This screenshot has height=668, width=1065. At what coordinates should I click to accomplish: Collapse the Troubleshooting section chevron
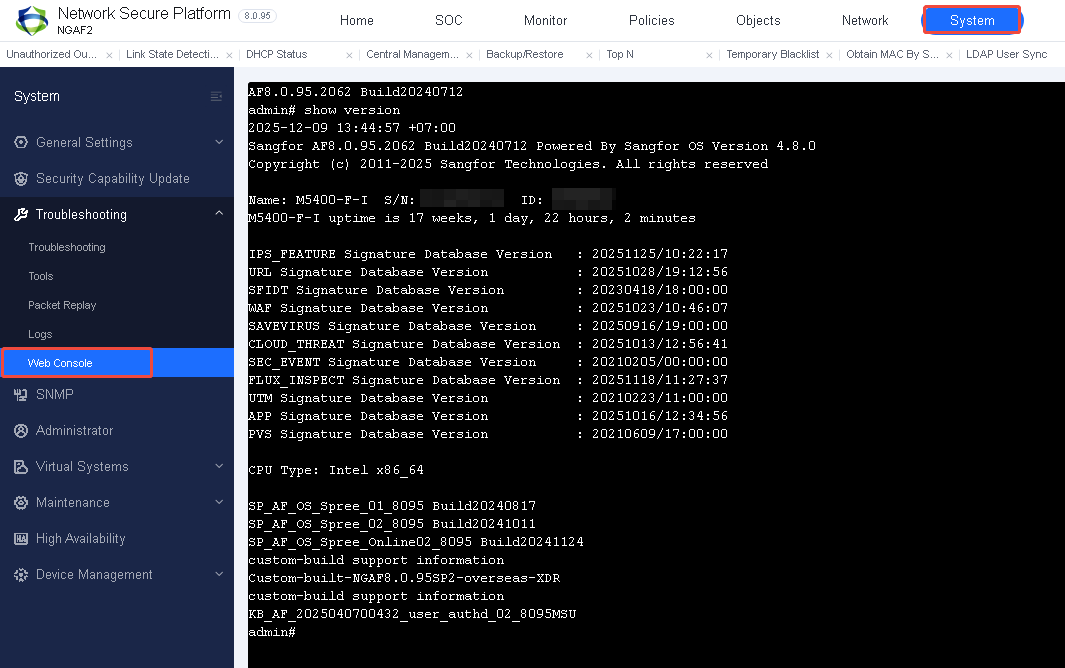point(219,213)
